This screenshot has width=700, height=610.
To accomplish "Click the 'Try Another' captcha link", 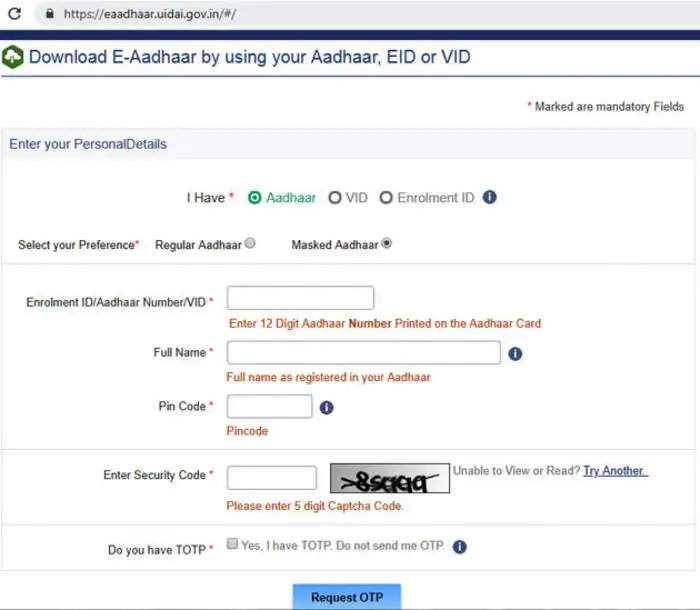I will [x=615, y=471].
